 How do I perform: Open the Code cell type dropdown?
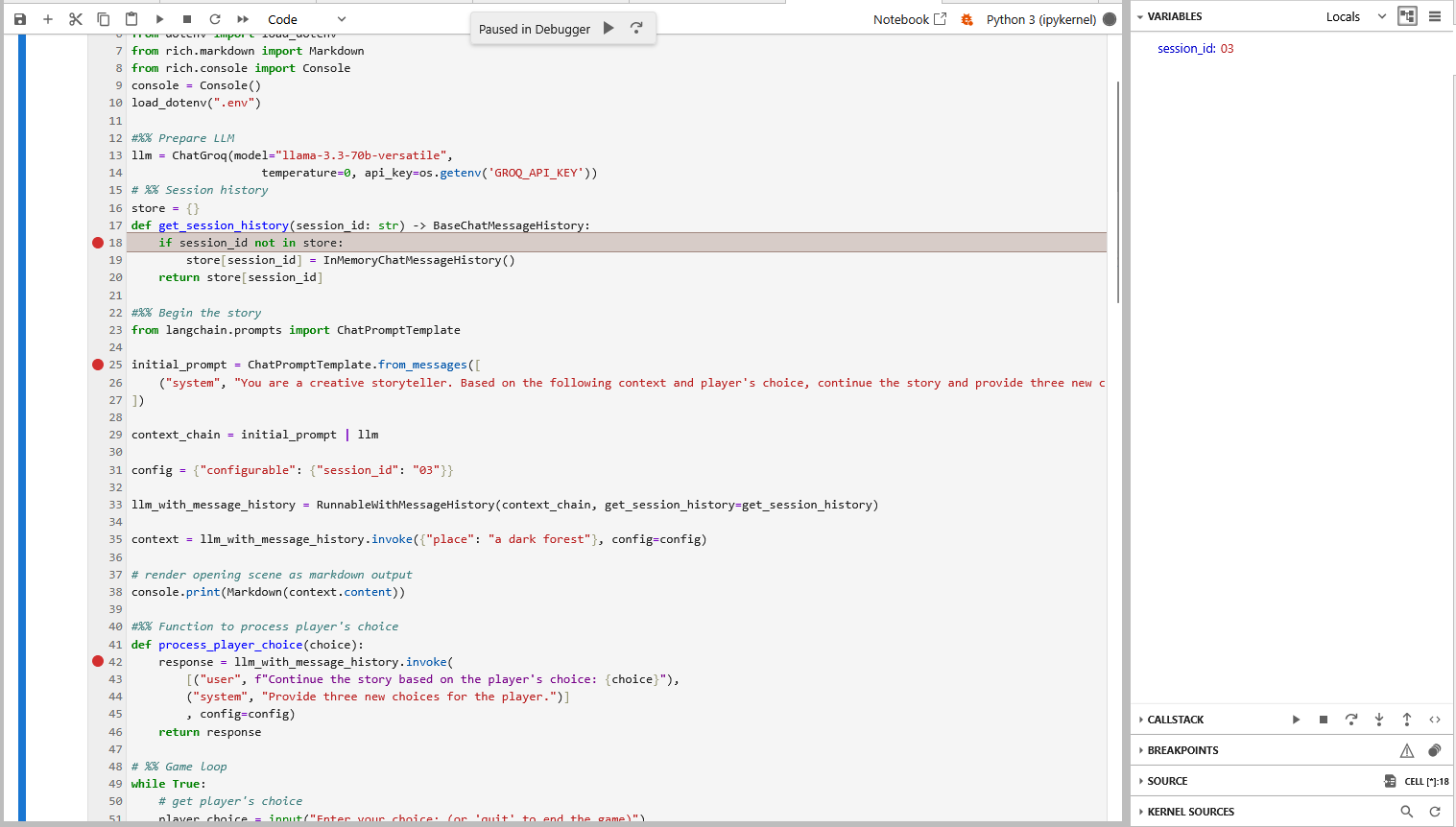[x=306, y=19]
